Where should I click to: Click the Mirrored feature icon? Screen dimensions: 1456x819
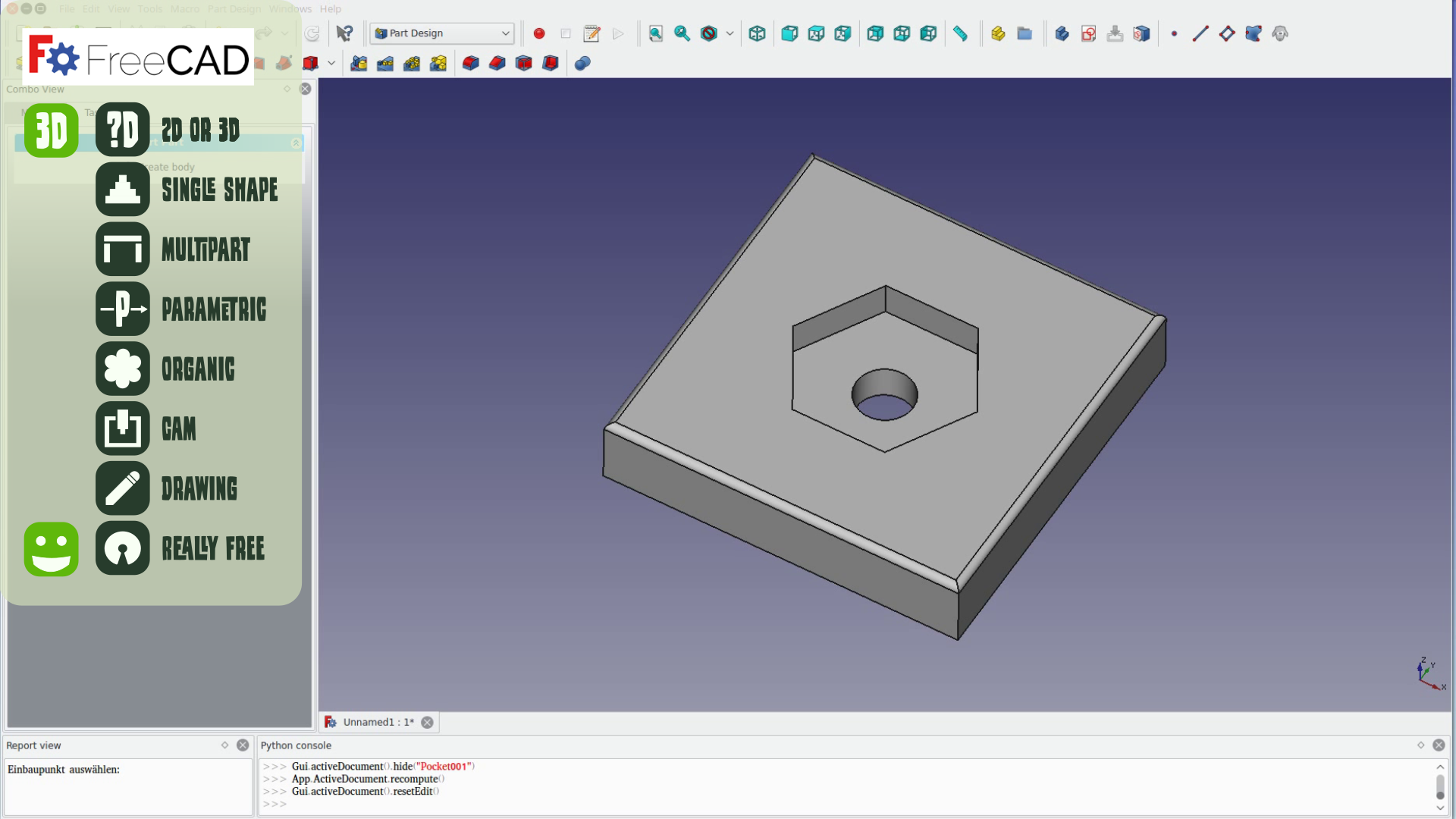pos(359,63)
